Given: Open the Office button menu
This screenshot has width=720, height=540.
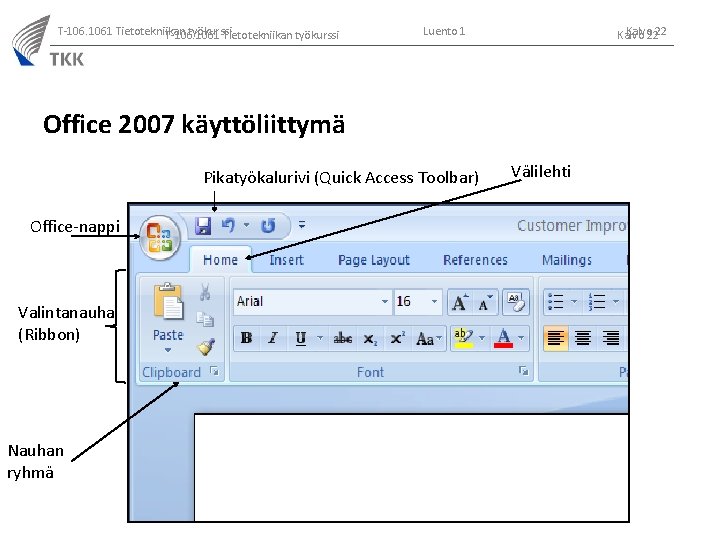Looking at the screenshot, I should pos(160,238).
